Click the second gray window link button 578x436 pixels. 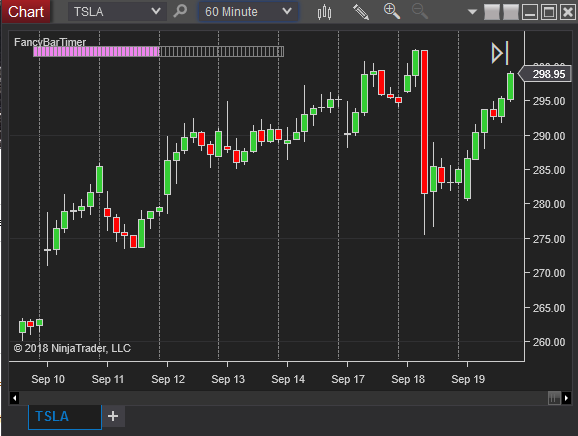[x=511, y=12]
